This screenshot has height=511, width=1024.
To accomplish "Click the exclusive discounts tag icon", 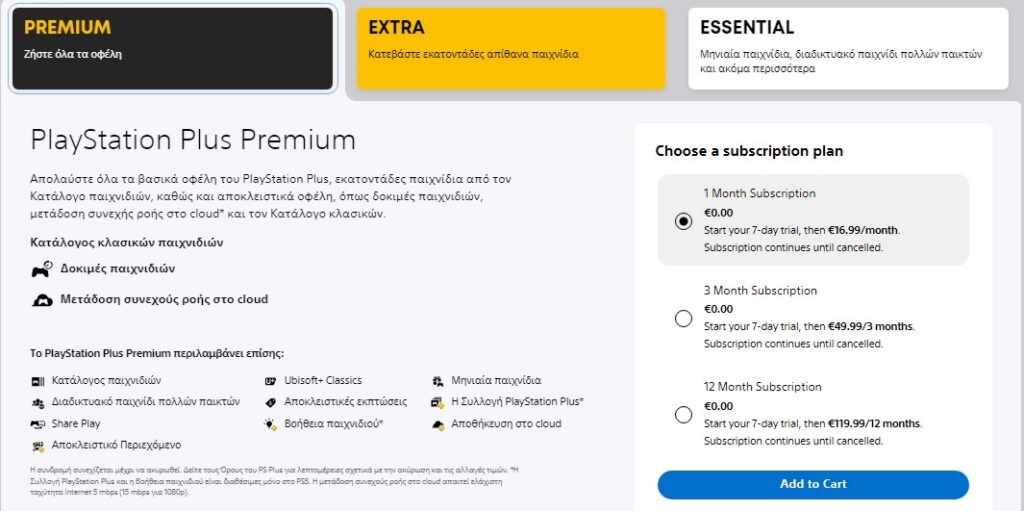I will click(271, 402).
